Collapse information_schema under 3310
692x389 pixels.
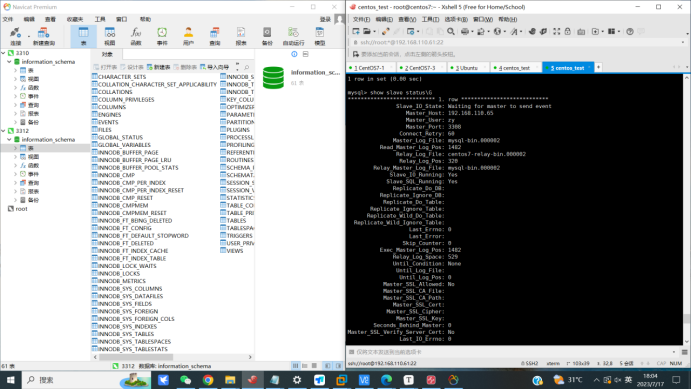tap(9, 62)
